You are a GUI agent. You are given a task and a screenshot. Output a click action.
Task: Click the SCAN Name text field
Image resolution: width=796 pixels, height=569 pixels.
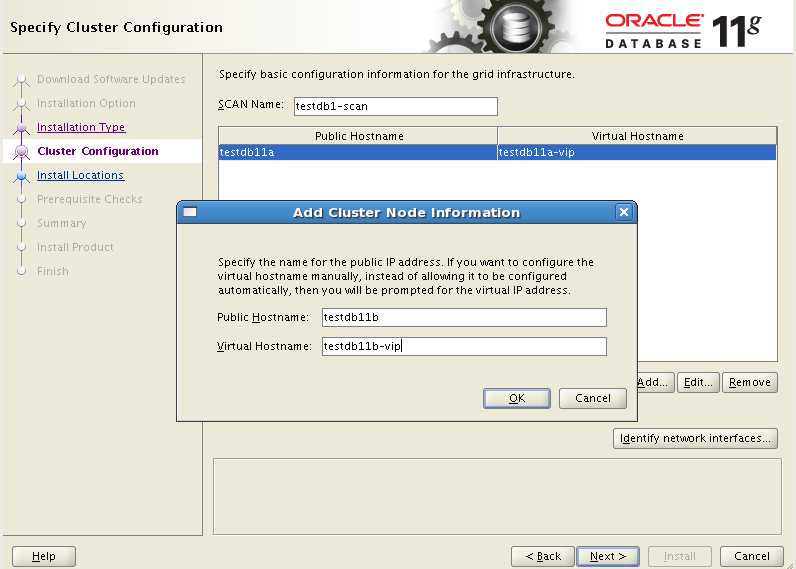[x=395, y=106]
